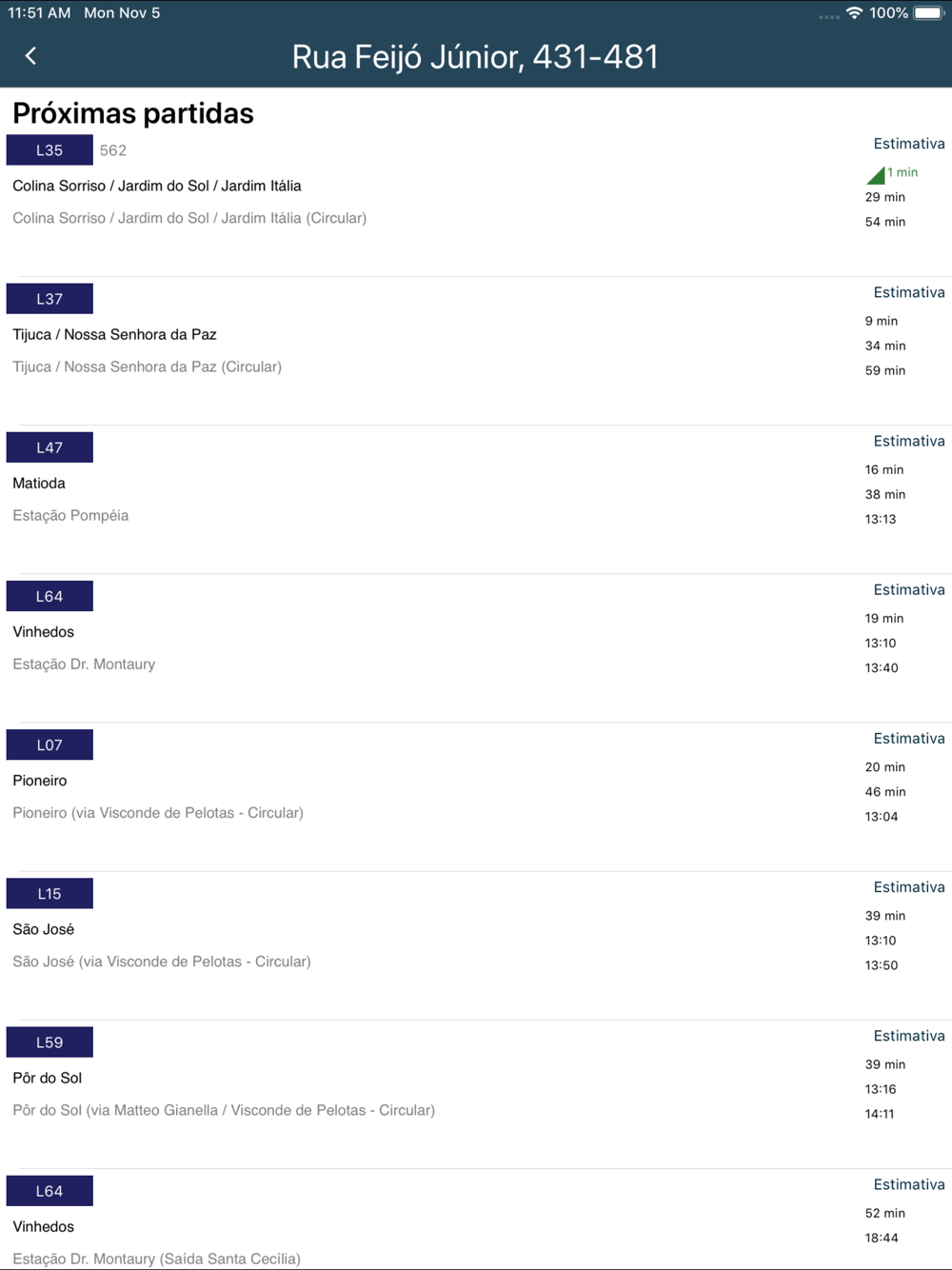Open Tijuca / Nossa Senhora da Paz departure

point(476,350)
